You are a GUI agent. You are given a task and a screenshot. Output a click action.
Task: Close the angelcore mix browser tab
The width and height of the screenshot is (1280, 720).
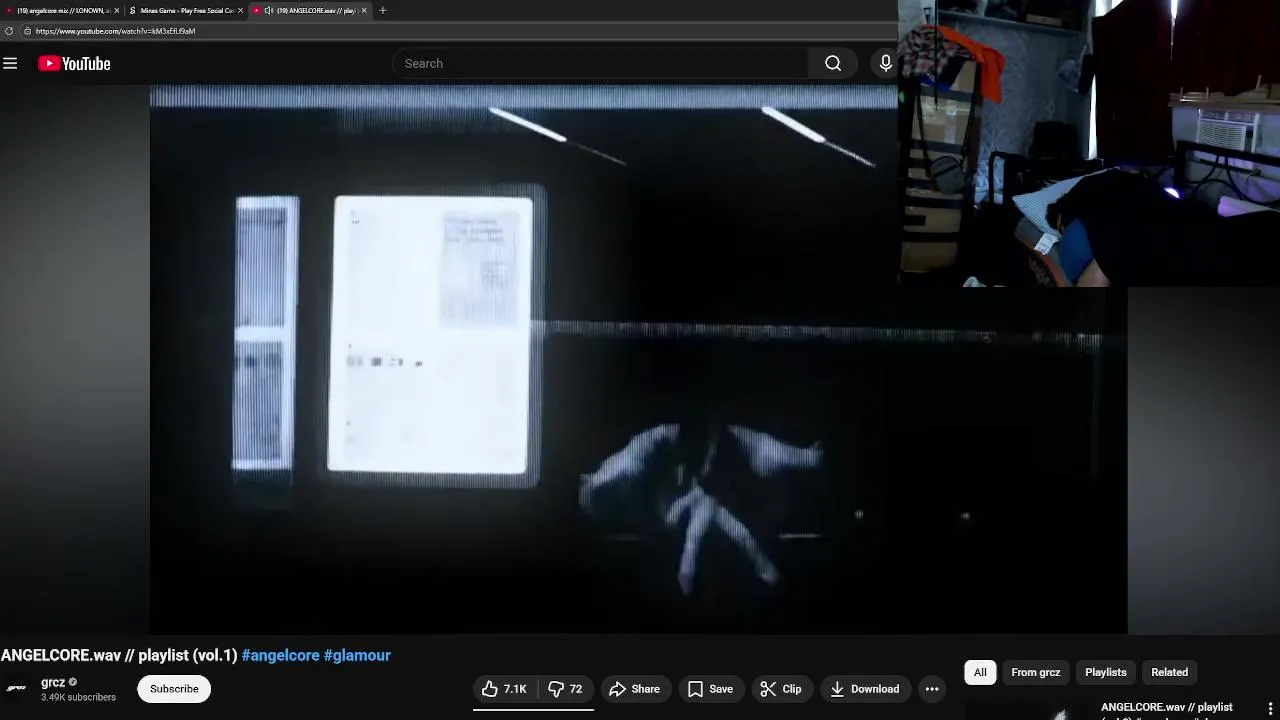point(116,11)
